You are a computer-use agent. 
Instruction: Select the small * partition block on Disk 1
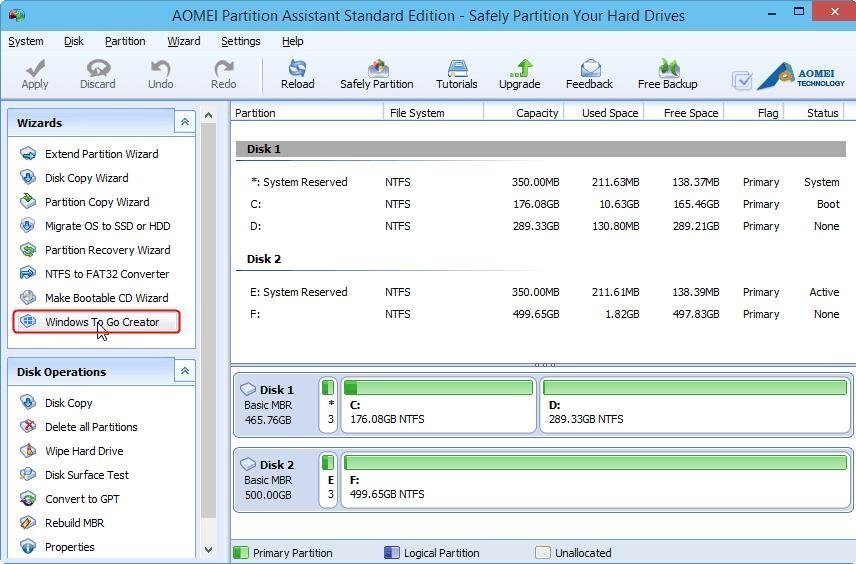click(x=328, y=405)
